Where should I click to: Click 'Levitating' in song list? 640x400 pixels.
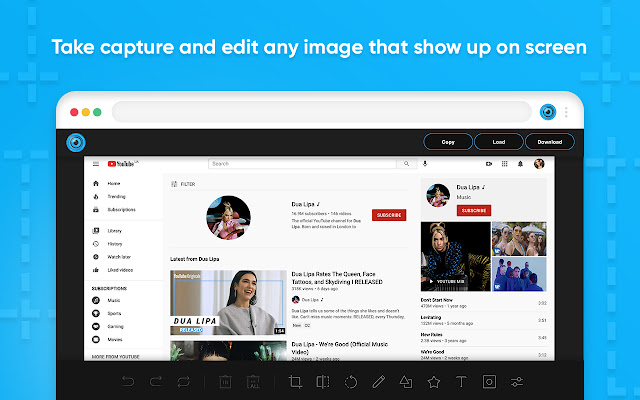point(431,318)
